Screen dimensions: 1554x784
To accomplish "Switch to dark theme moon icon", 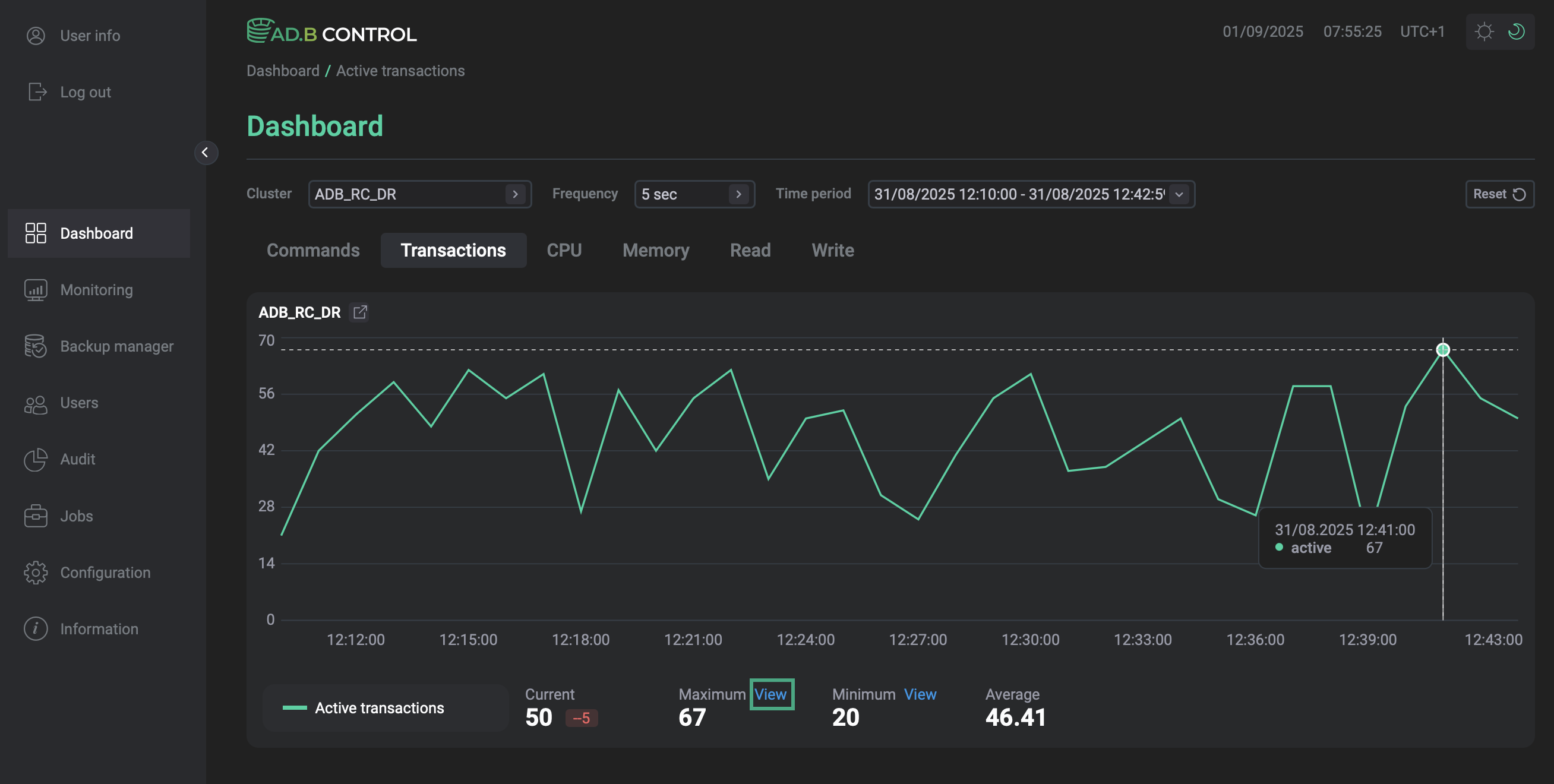I will [x=1516, y=31].
